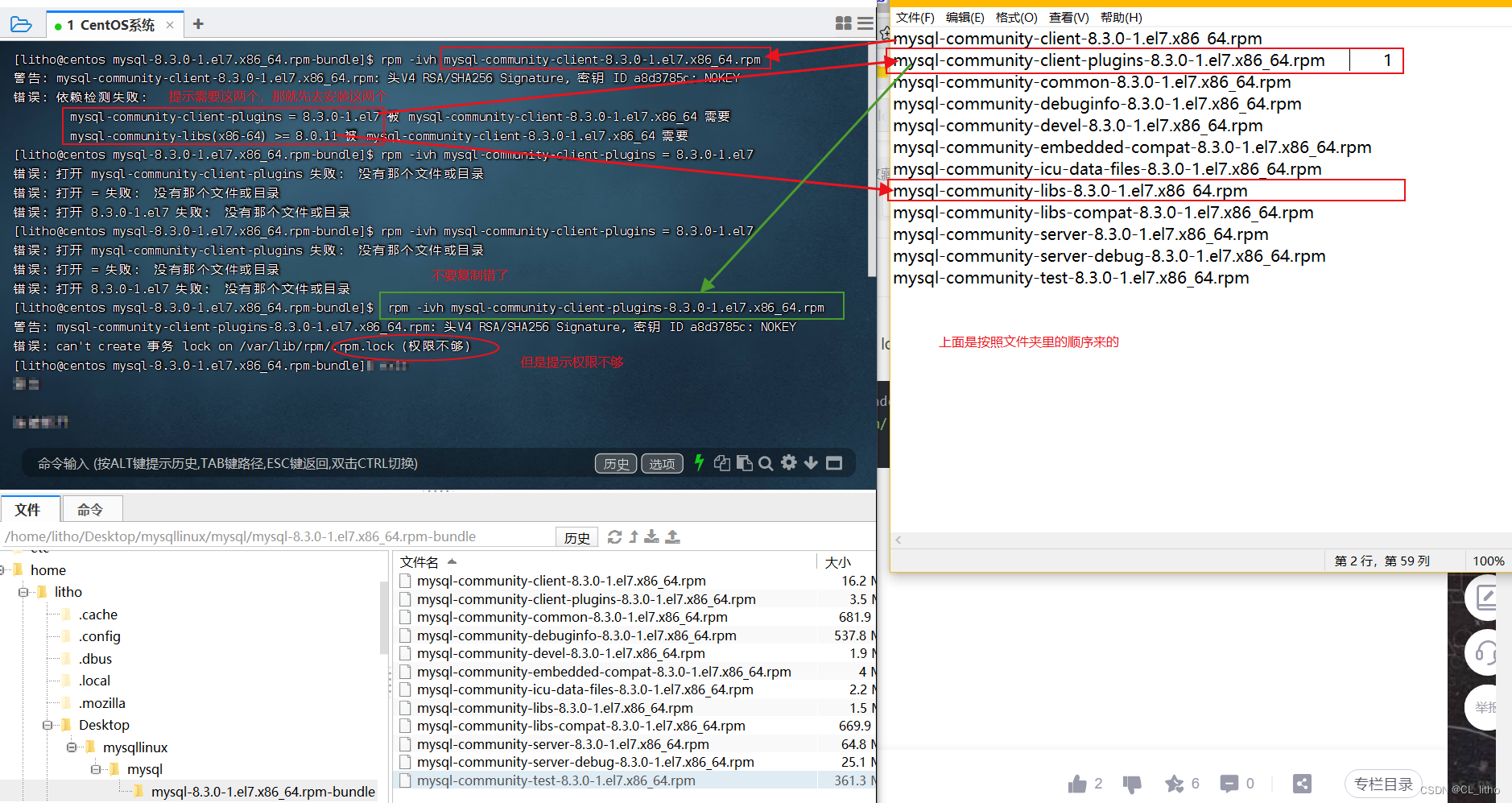Select the .dbus folder in the tree
Viewport: 1512px width, 803px height.
(x=95, y=659)
